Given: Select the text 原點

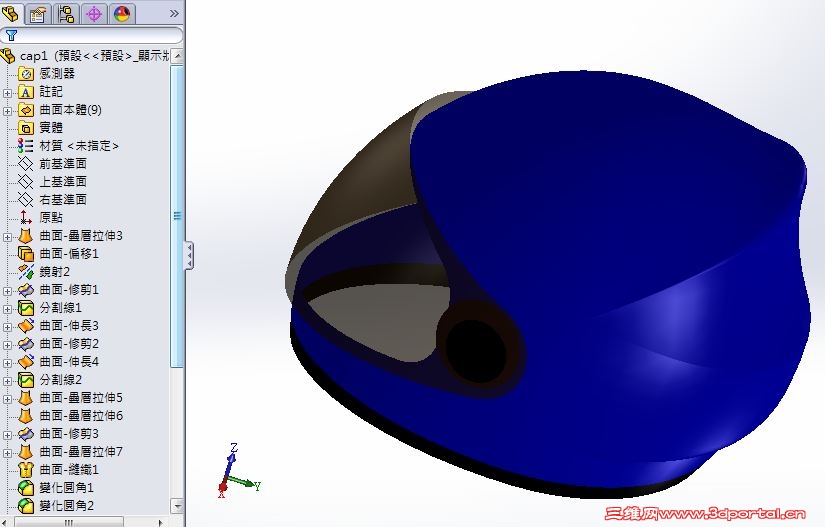Looking at the screenshot, I should click(51, 217).
